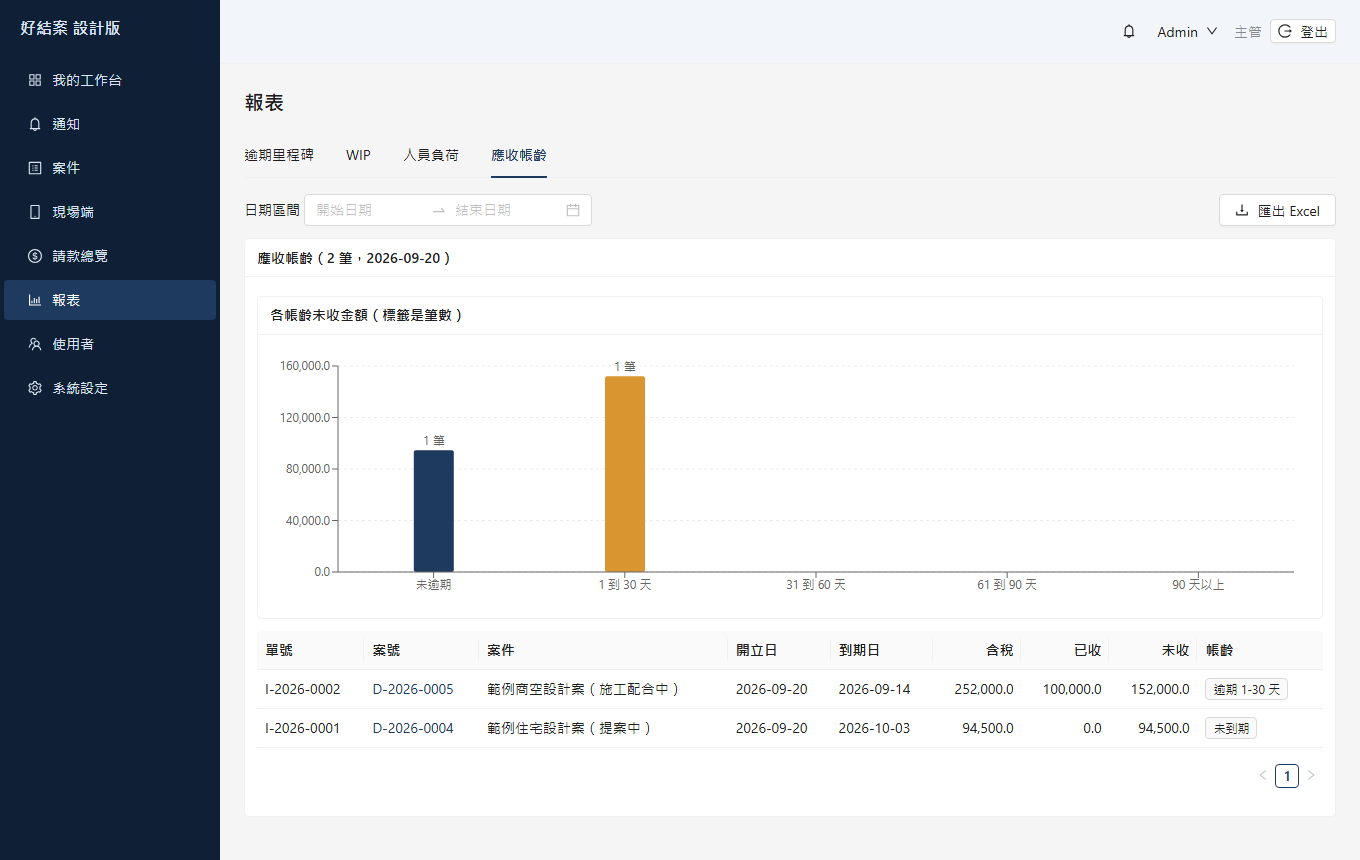Click 範例住宅設計案（提案中）case name
Viewport: 1360px width, 860px height.
570,728
